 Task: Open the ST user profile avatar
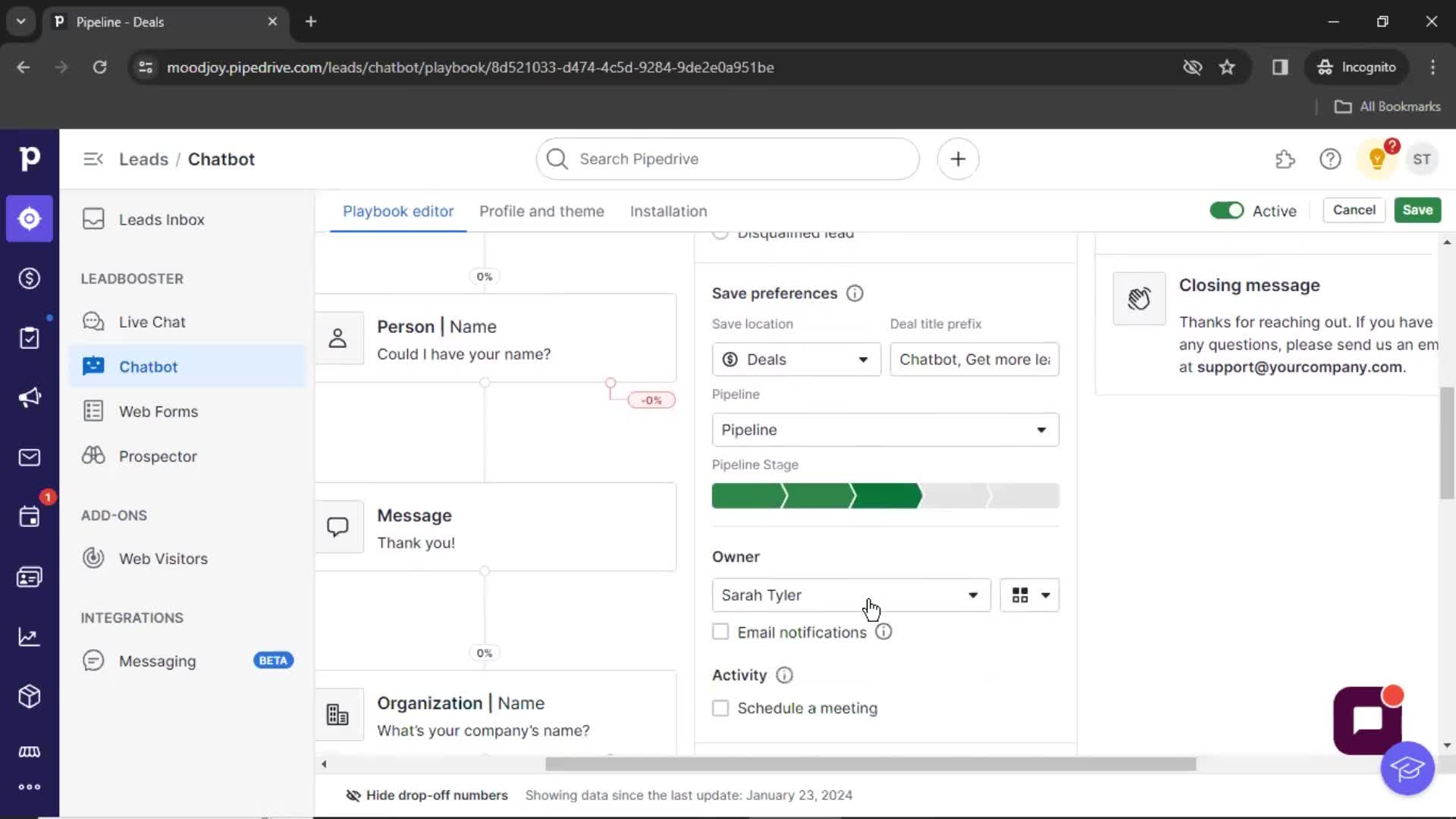1422,159
